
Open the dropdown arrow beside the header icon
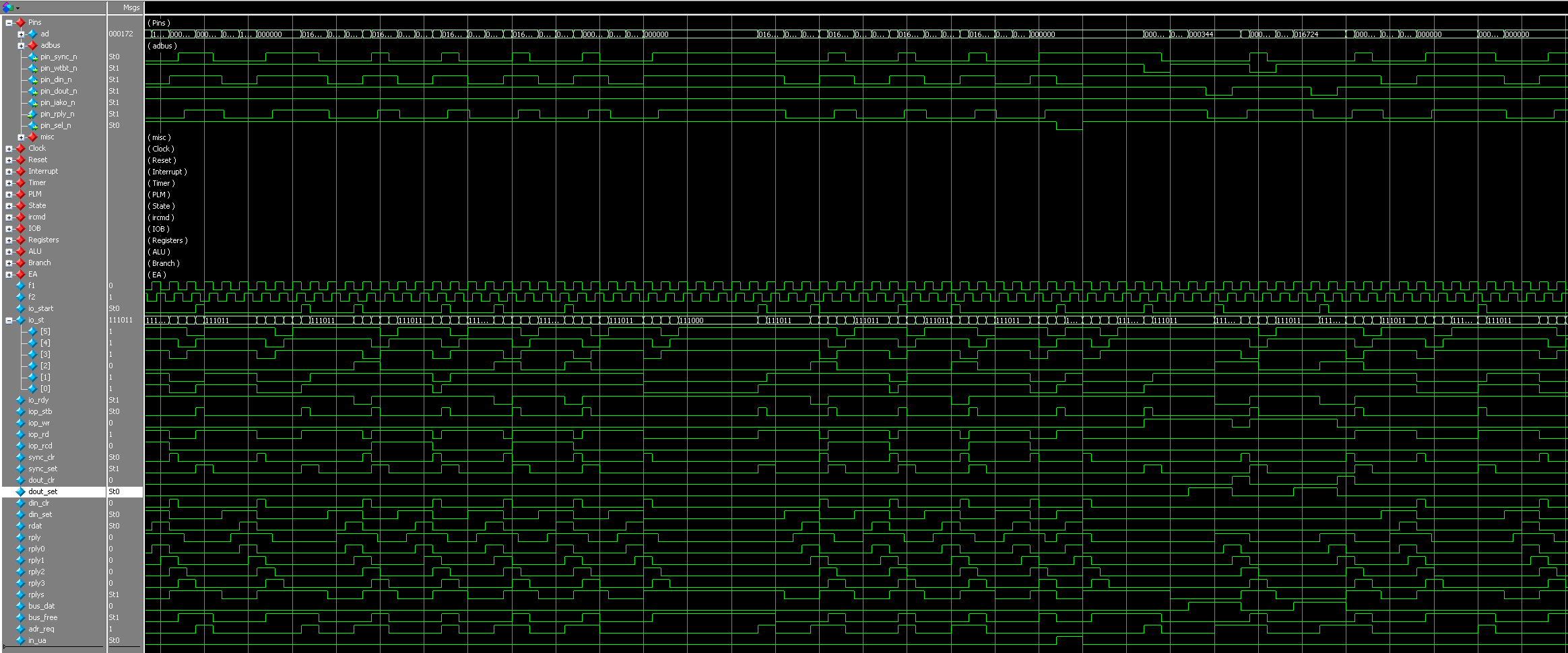(18, 8)
